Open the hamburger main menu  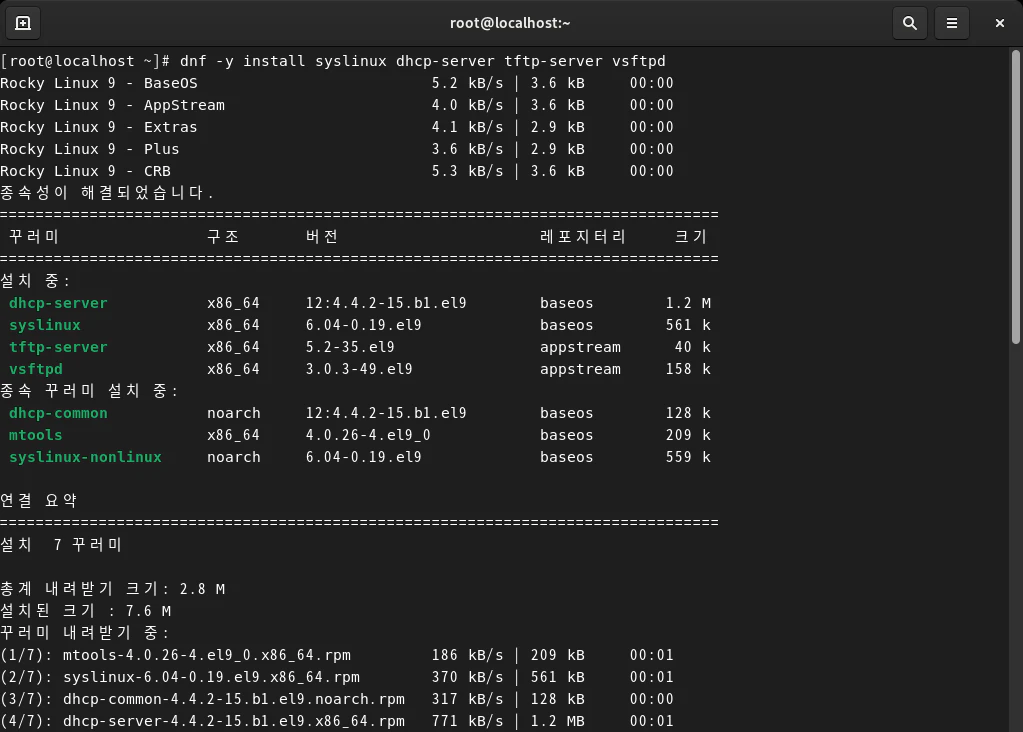[x=952, y=23]
